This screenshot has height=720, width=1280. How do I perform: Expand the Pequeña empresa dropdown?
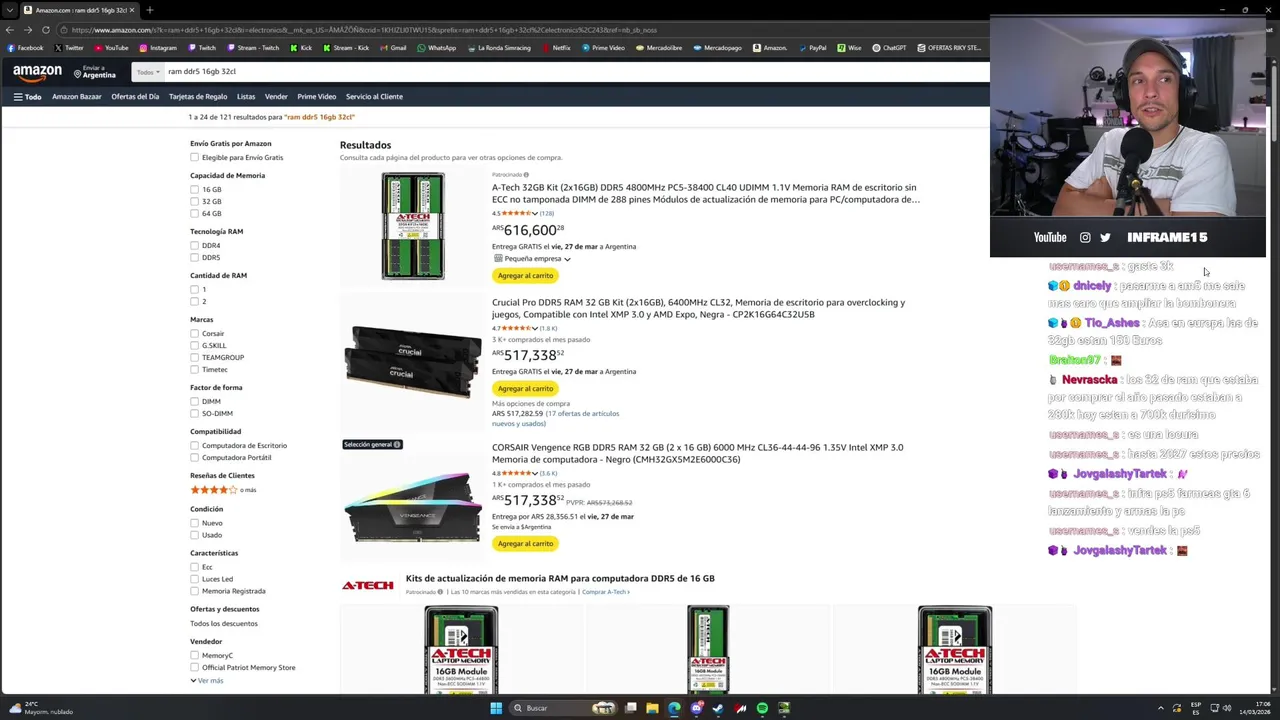pos(533,259)
